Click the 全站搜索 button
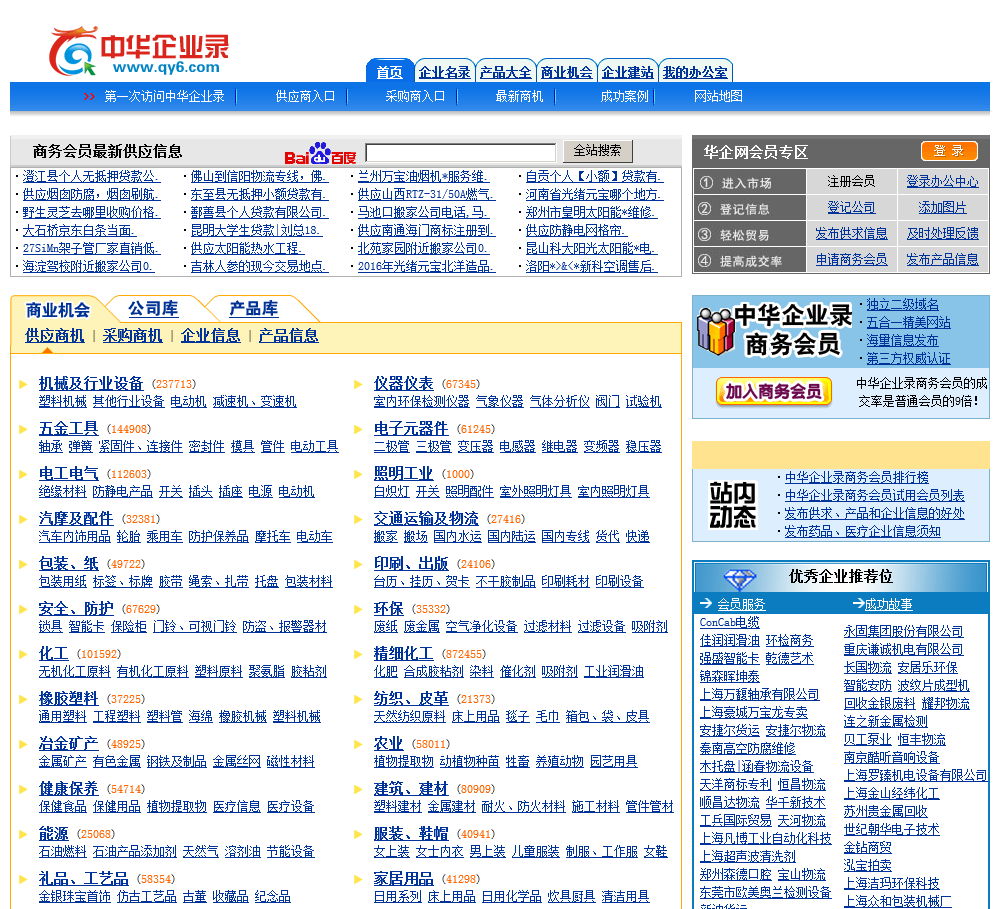Image resolution: width=1000 pixels, height=909 pixels. [x=598, y=151]
